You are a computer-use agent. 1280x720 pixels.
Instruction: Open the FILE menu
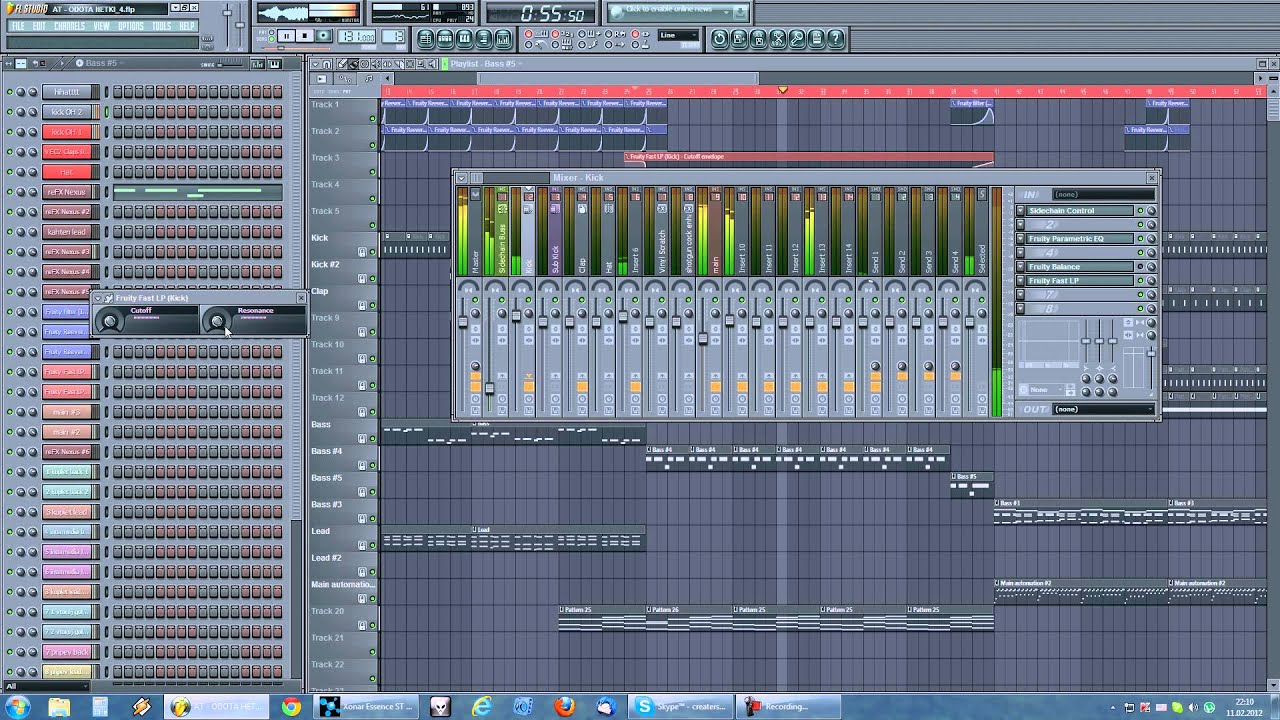[x=17, y=26]
